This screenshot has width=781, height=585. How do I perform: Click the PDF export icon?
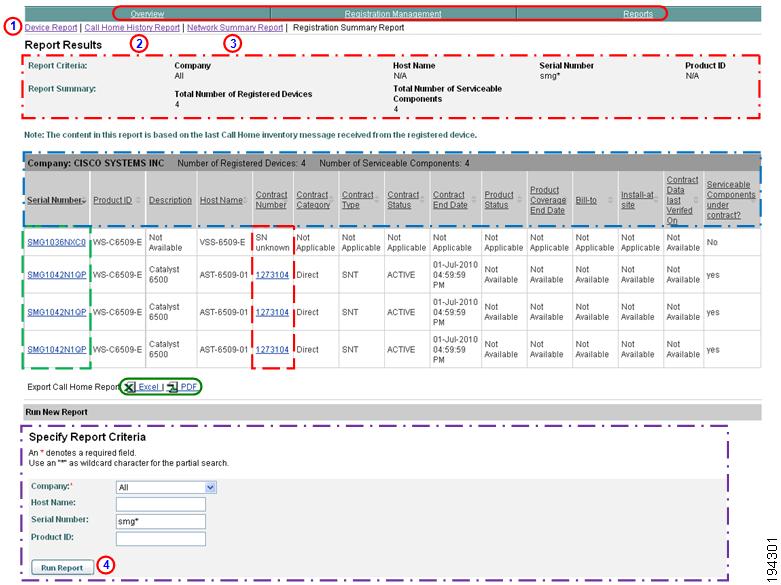pos(172,386)
